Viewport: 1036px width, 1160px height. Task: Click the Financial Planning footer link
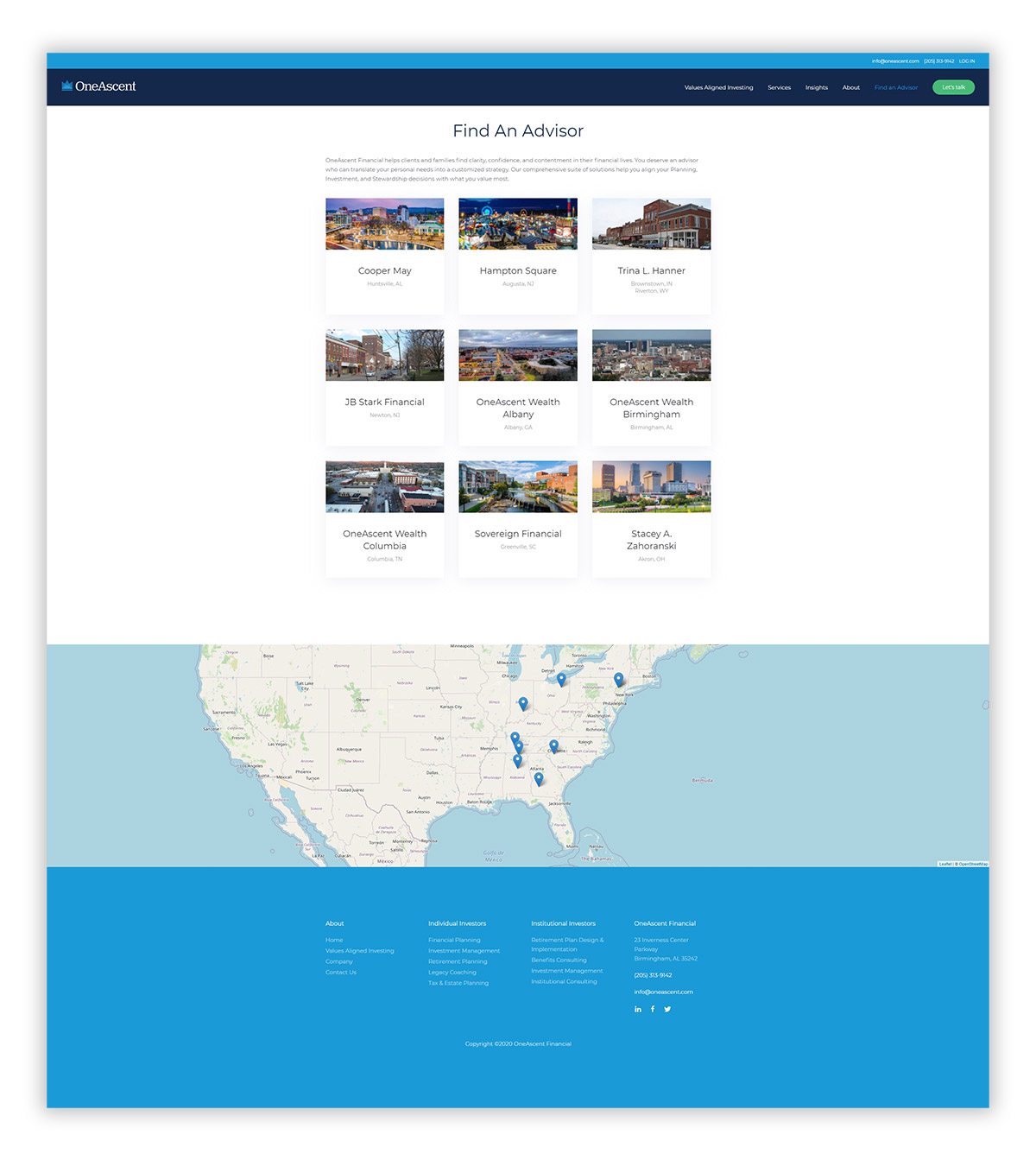(x=454, y=941)
